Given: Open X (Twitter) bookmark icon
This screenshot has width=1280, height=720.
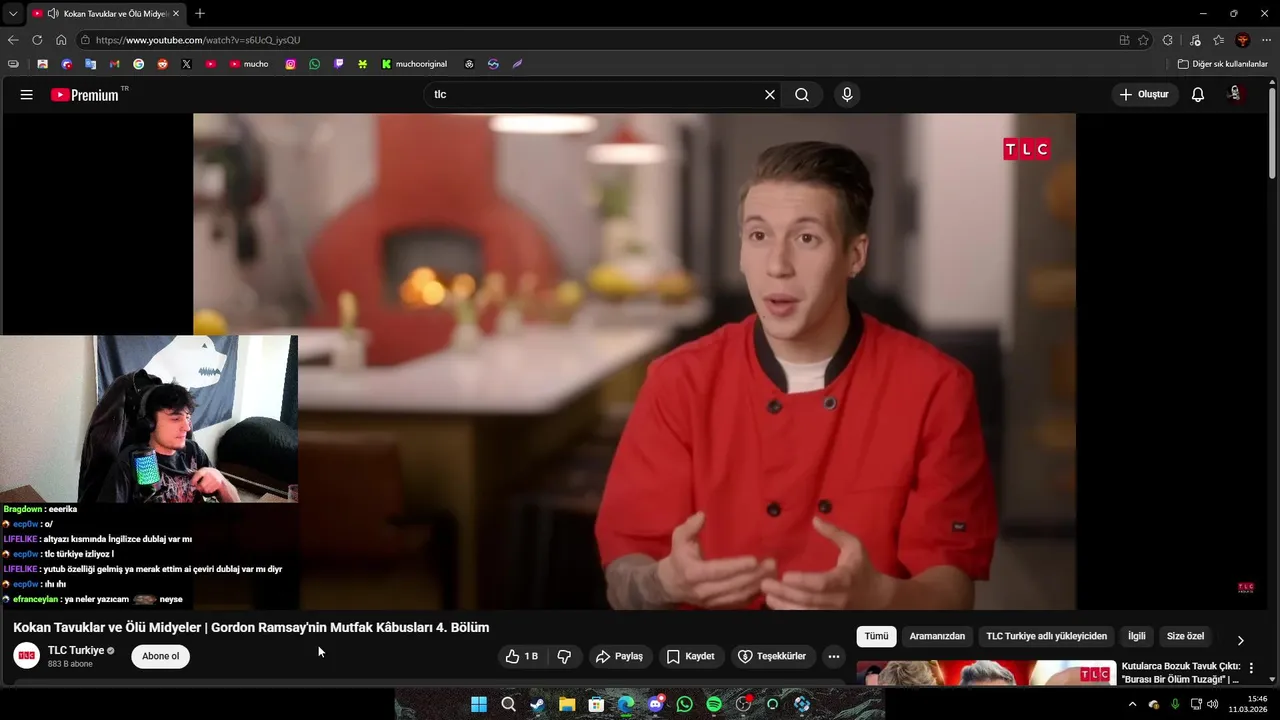Looking at the screenshot, I should click(x=186, y=64).
